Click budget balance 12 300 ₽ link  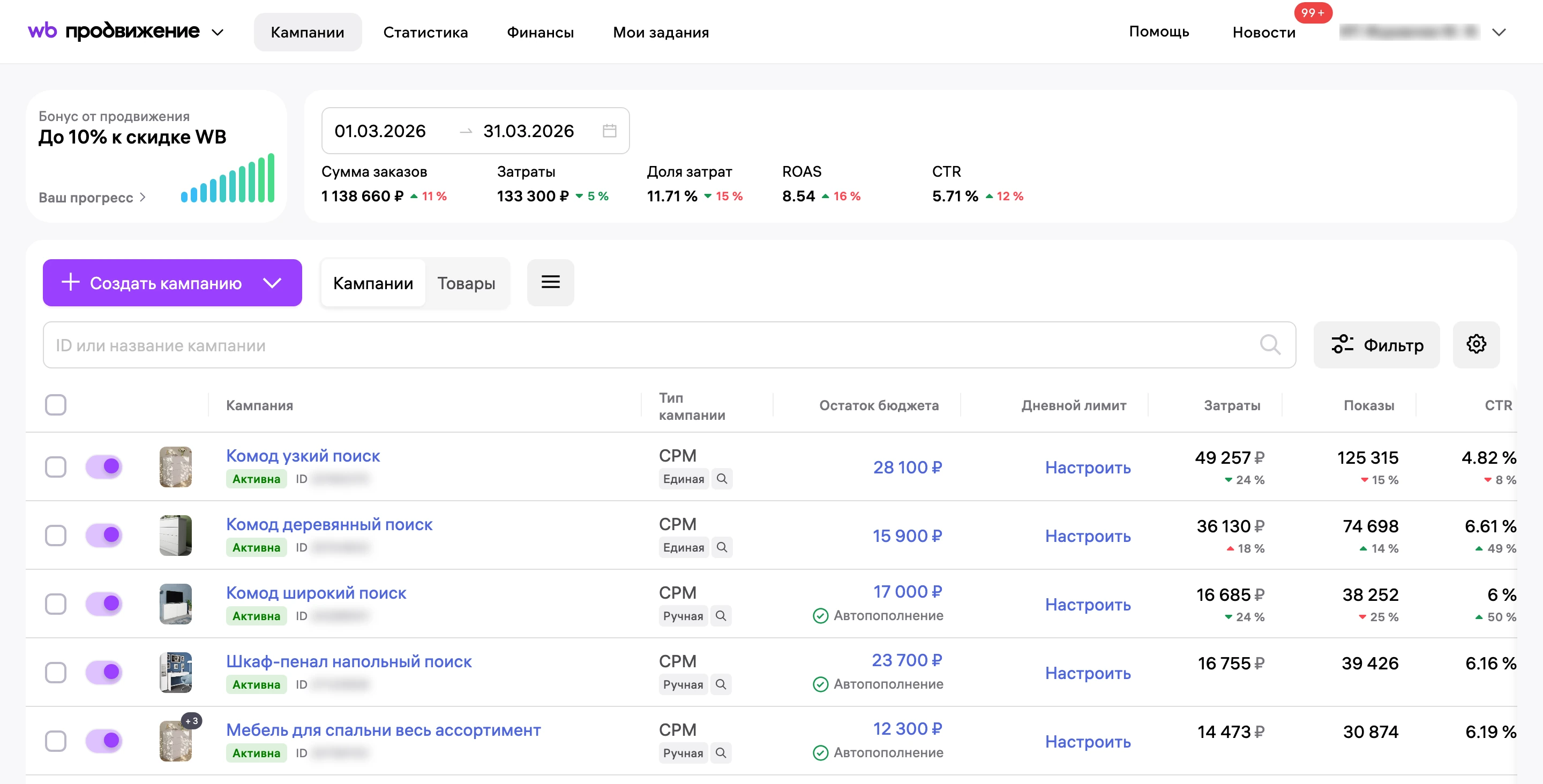coord(907,728)
